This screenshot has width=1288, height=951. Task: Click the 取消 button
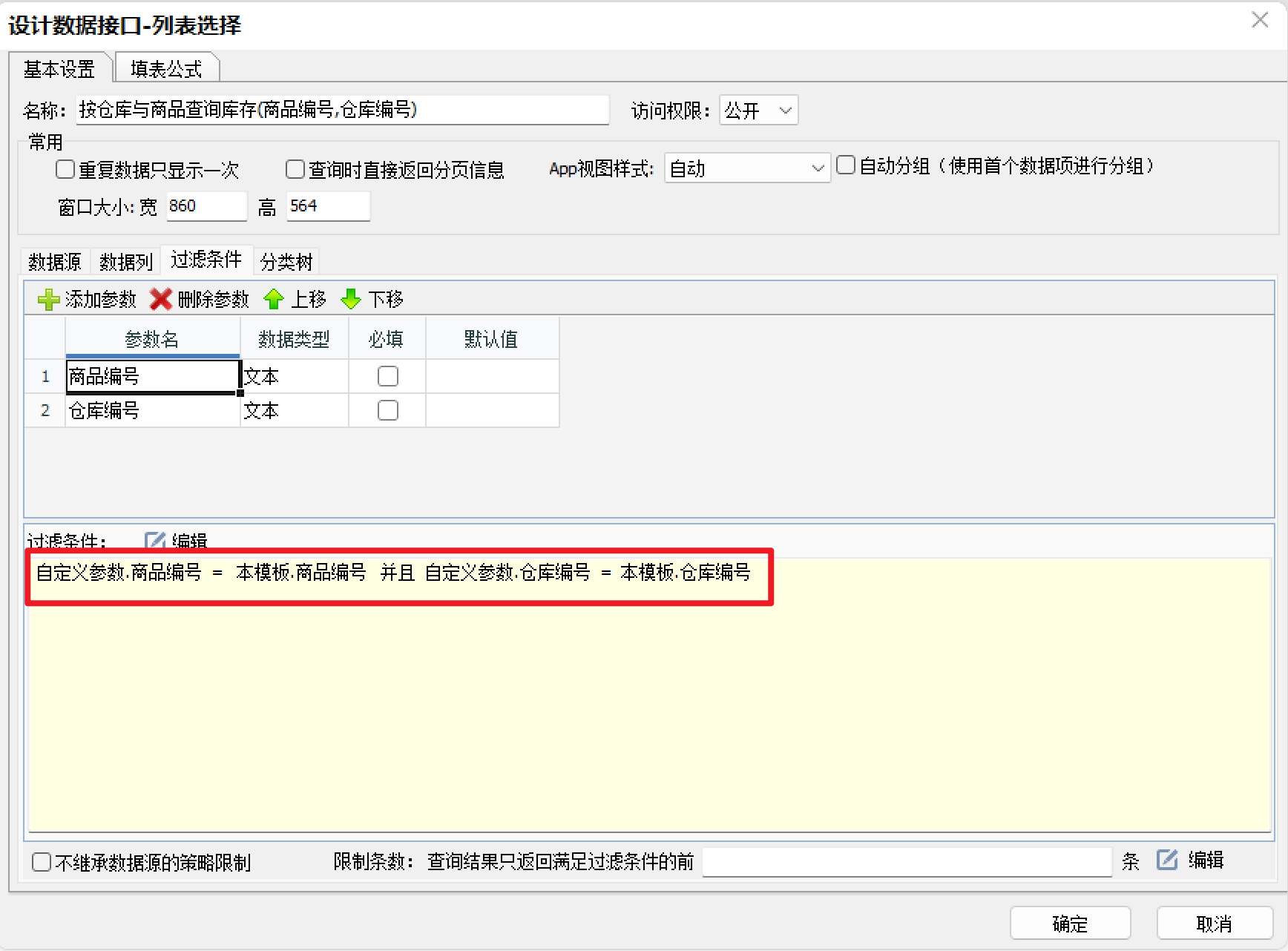tap(1215, 924)
